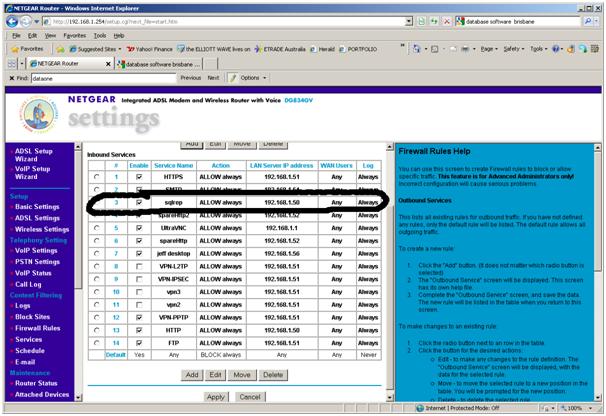Screen dimensions: 606x416
Task: Open Router Status in sidebar
Action: point(36,383)
